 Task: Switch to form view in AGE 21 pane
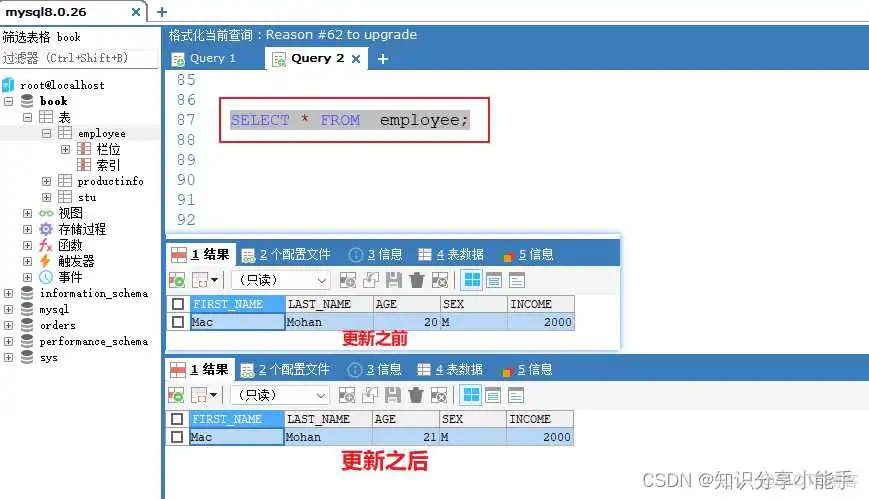pyautogui.click(x=493, y=395)
